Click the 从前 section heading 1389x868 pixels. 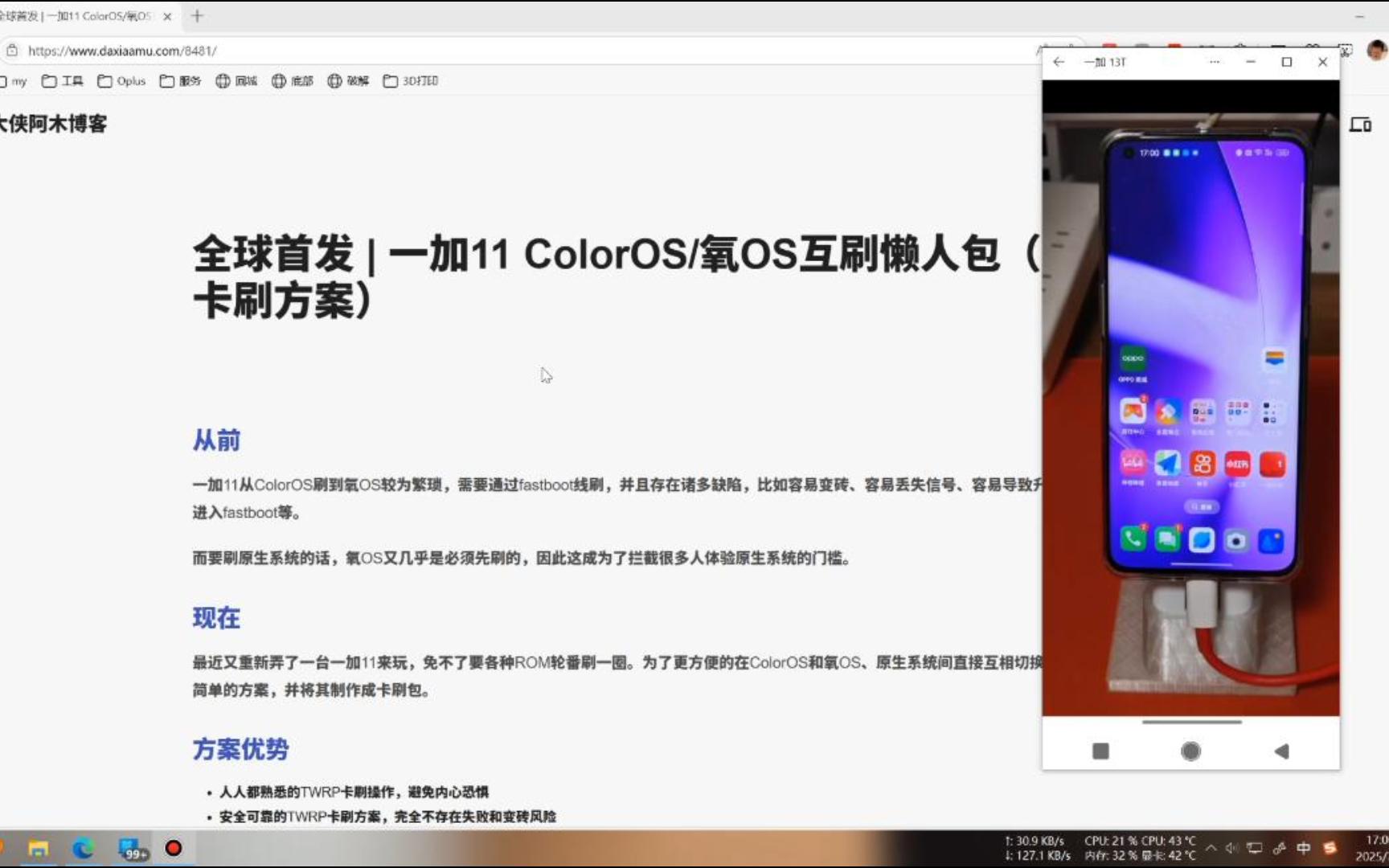point(216,440)
